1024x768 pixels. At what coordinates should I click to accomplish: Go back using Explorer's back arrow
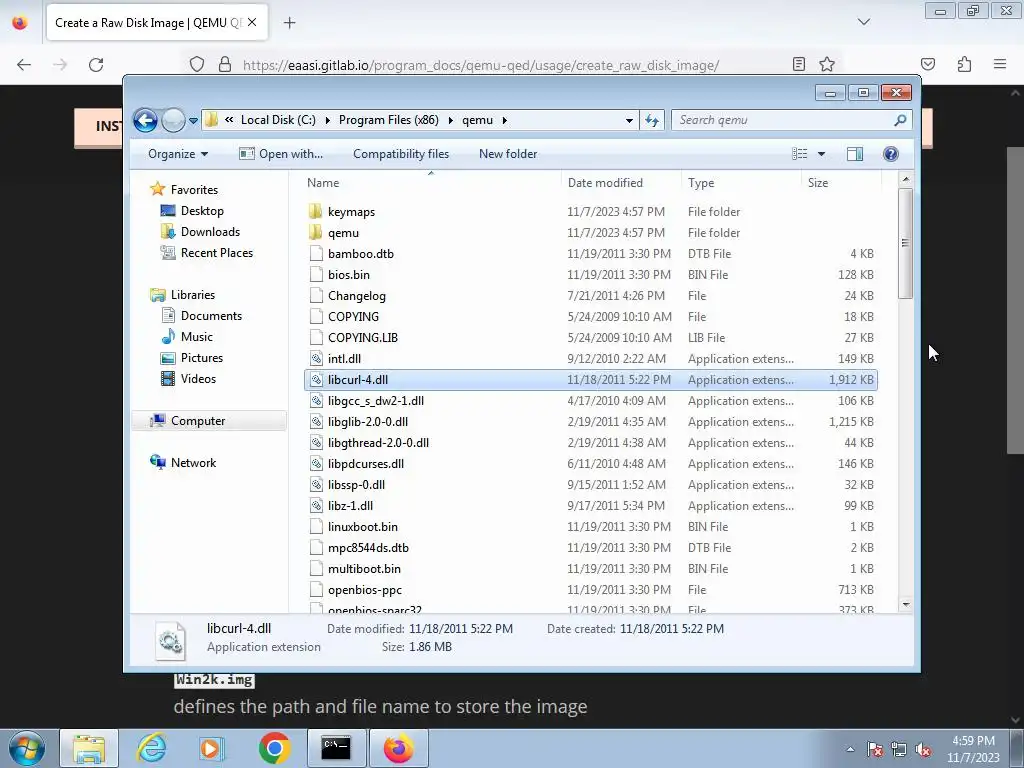coord(145,120)
